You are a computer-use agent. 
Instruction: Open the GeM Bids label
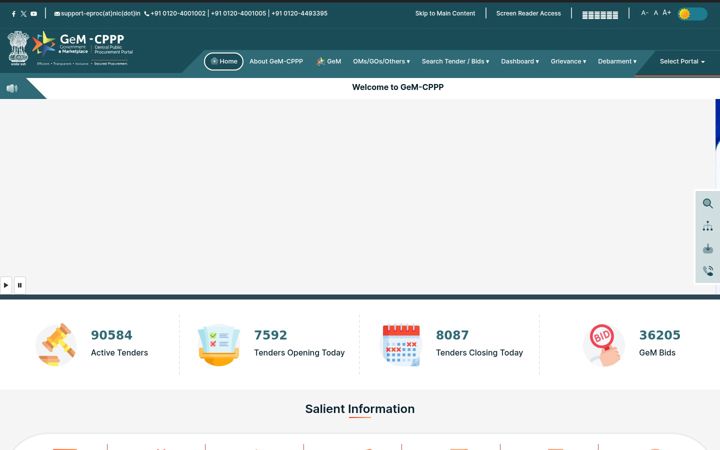point(657,353)
